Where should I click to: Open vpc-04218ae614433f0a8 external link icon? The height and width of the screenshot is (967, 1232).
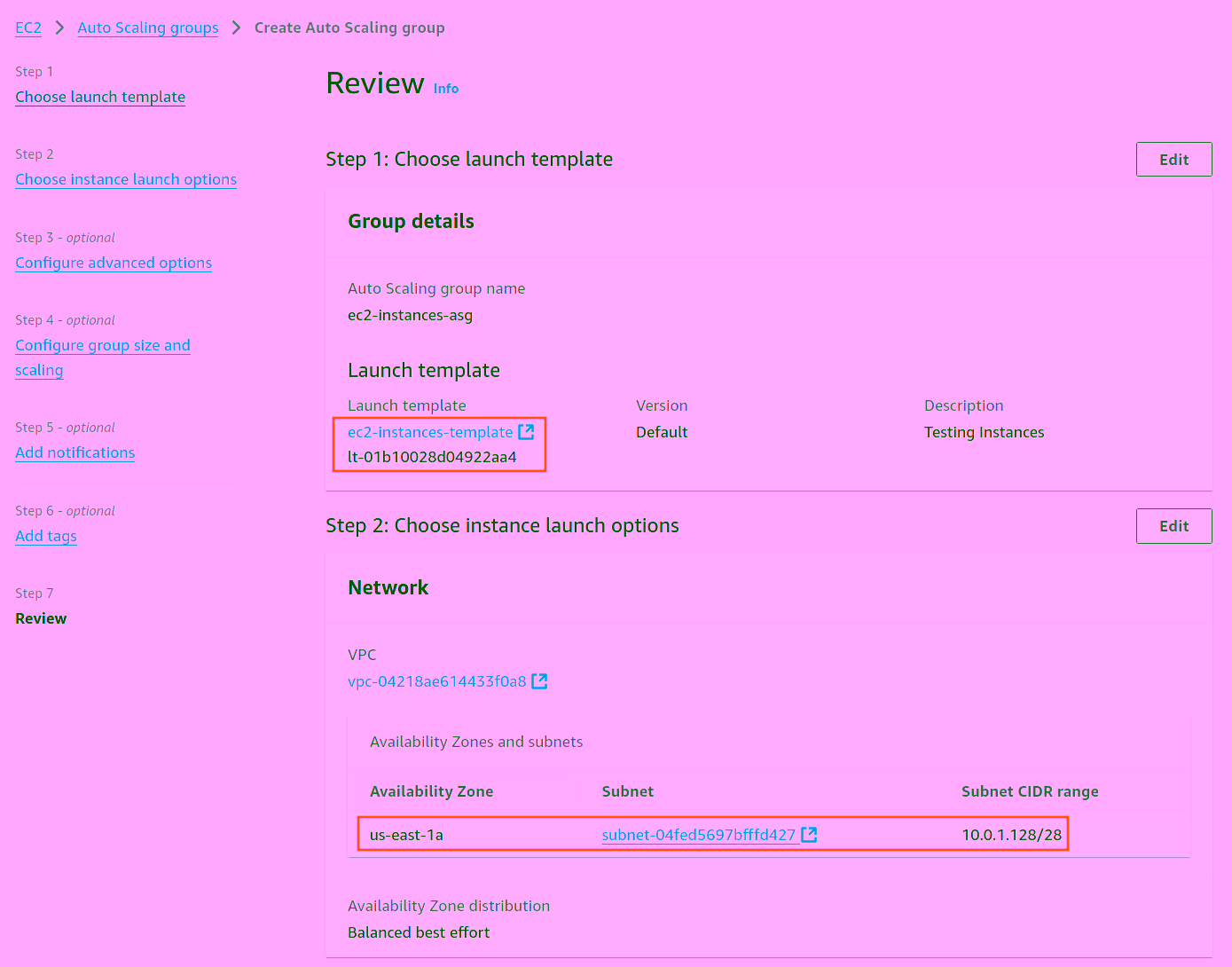tap(540, 681)
